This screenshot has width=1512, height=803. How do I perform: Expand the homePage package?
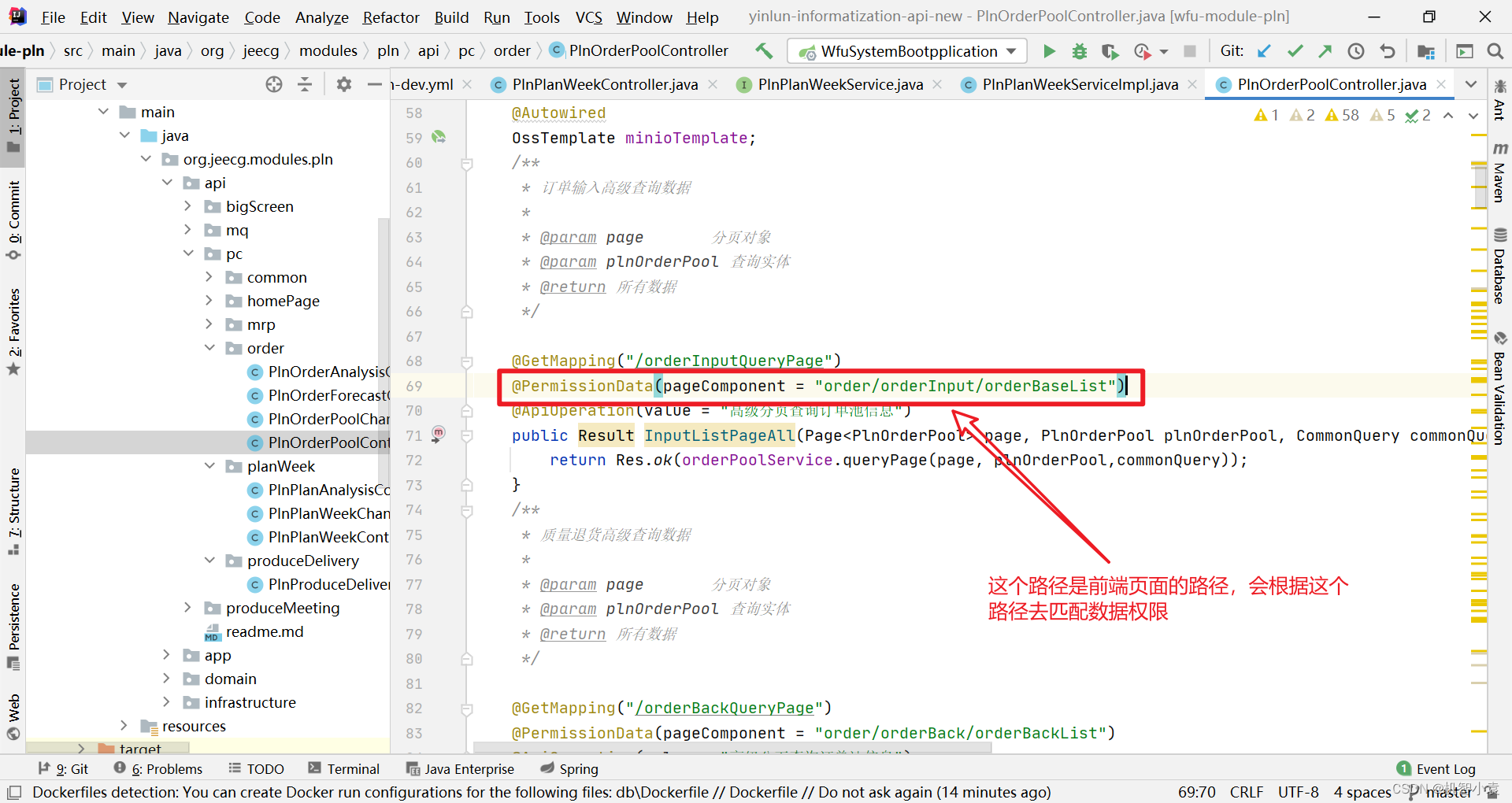[209, 301]
